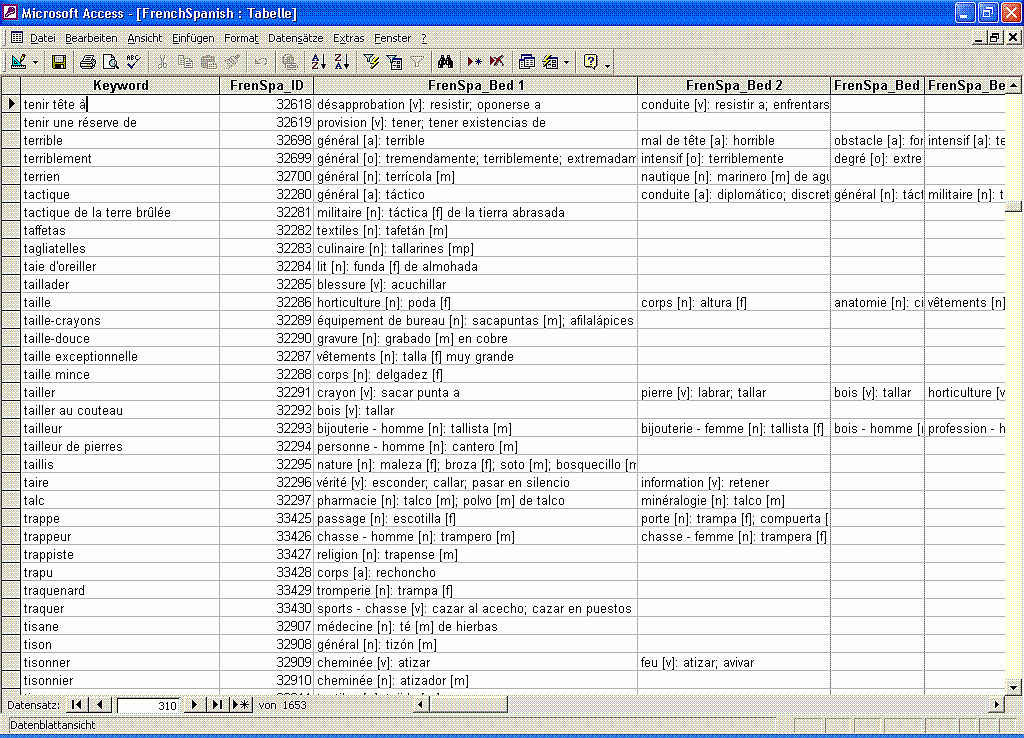Sort descending with Z-A icon
1024x738 pixels.
pos(342,62)
